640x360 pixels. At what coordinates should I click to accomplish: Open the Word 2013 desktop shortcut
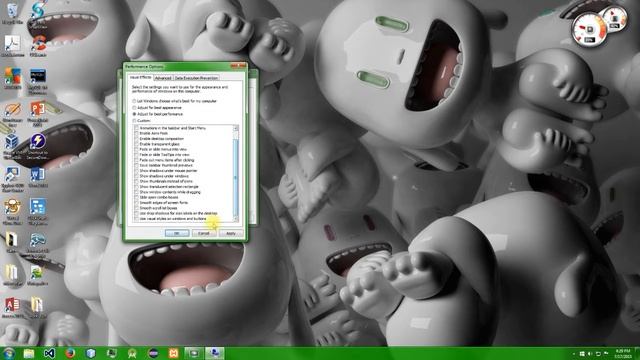(38, 178)
